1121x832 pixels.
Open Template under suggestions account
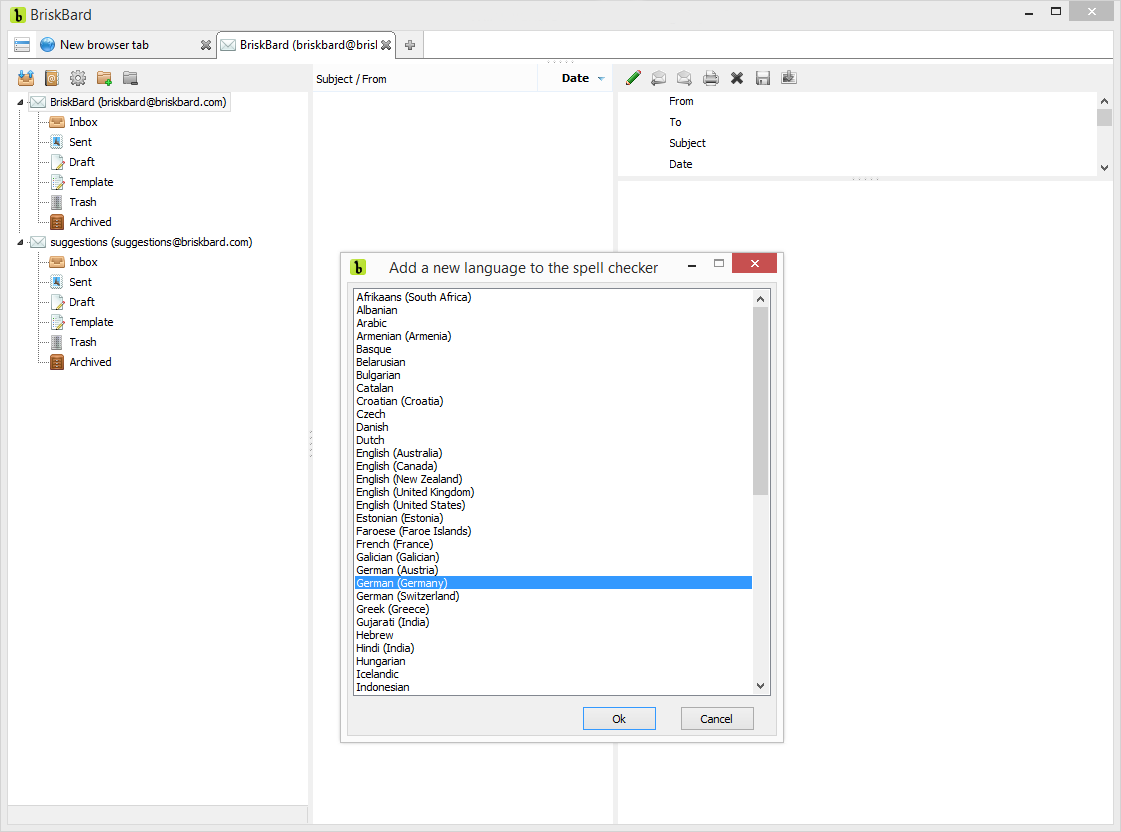[x=91, y=322]
